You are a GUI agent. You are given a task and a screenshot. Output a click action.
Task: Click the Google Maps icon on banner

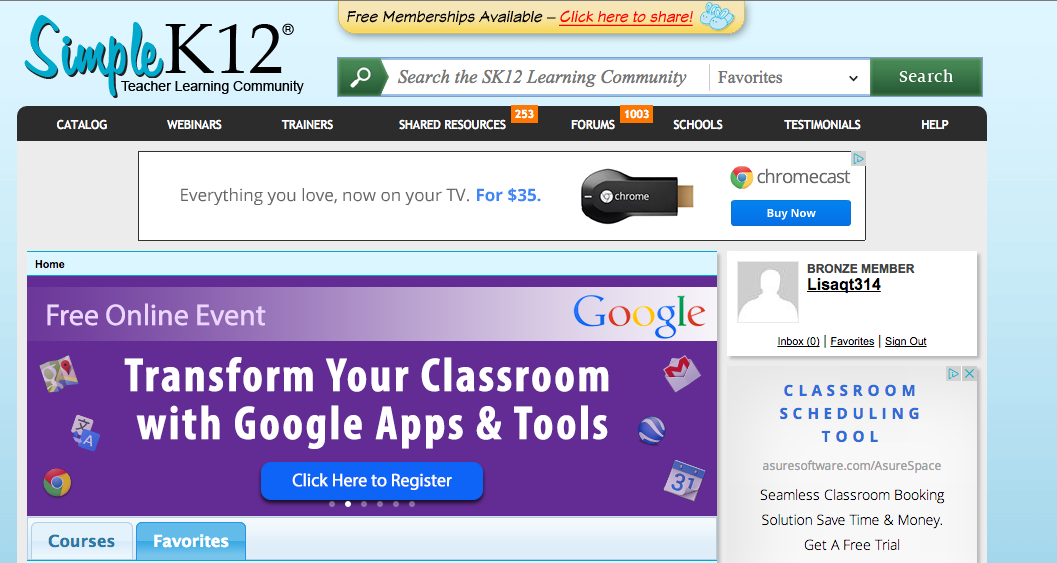(58, 373)
